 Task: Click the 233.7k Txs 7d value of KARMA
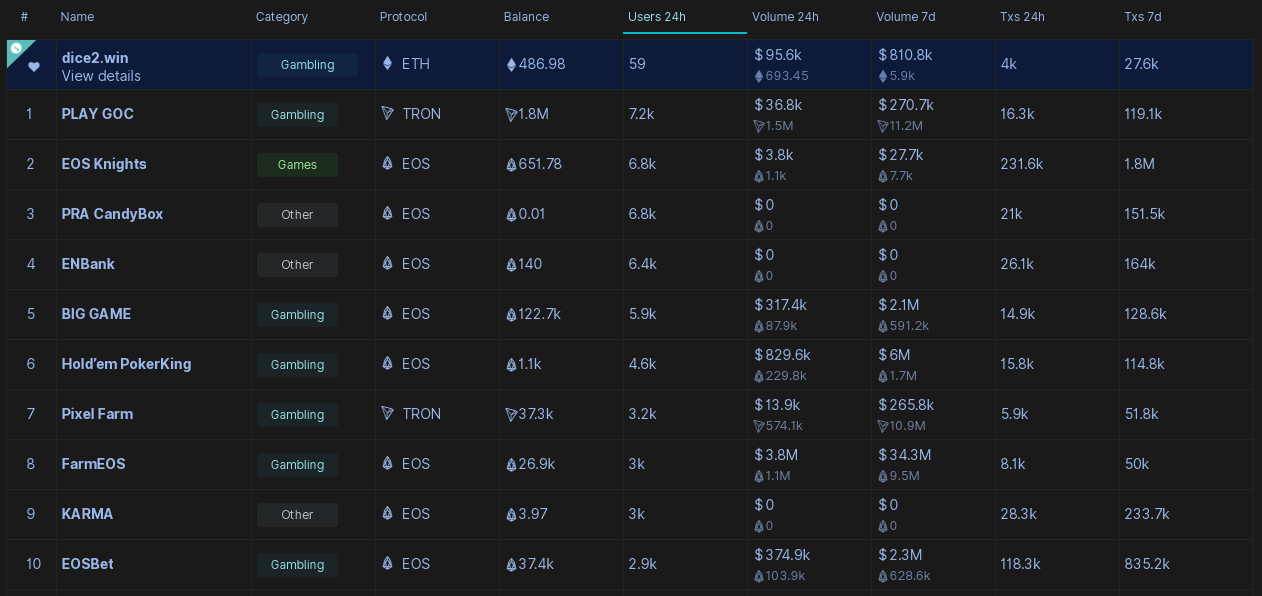pos(1147,514)
